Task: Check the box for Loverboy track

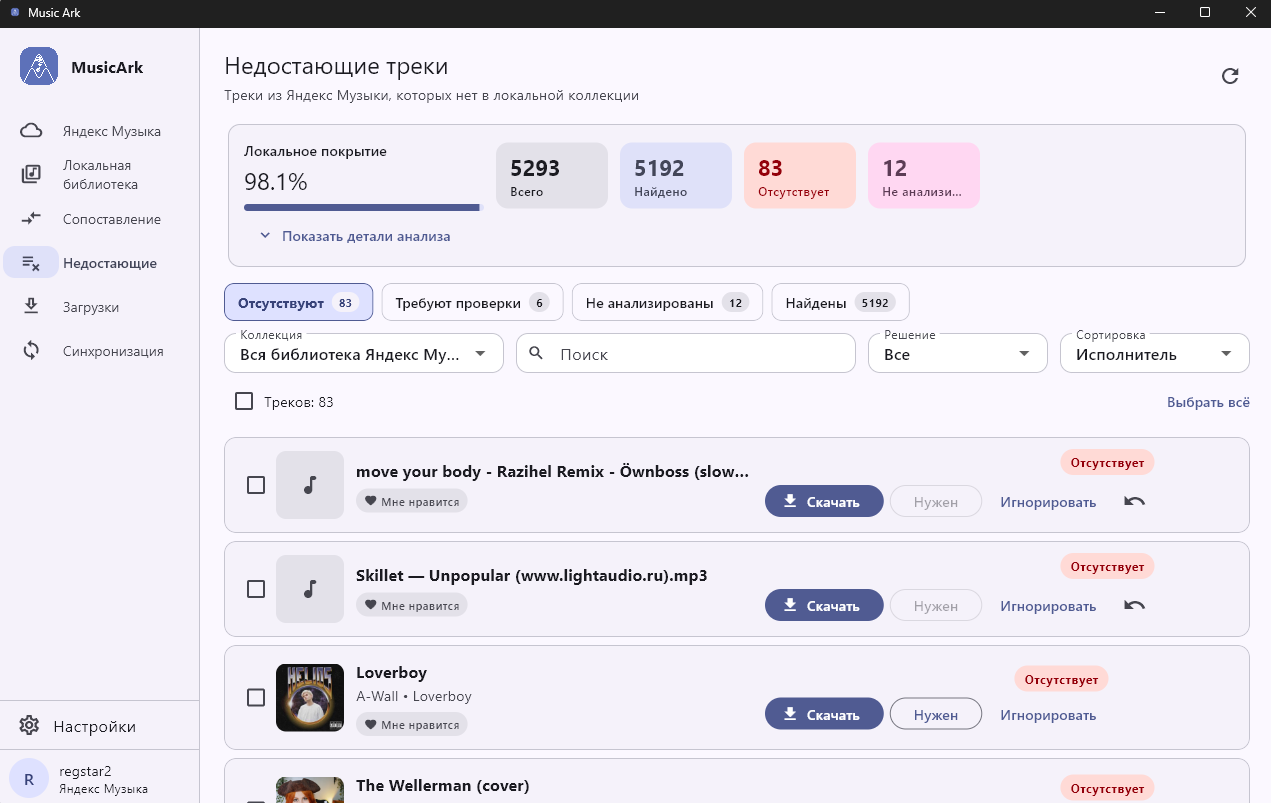Action: 256,697
